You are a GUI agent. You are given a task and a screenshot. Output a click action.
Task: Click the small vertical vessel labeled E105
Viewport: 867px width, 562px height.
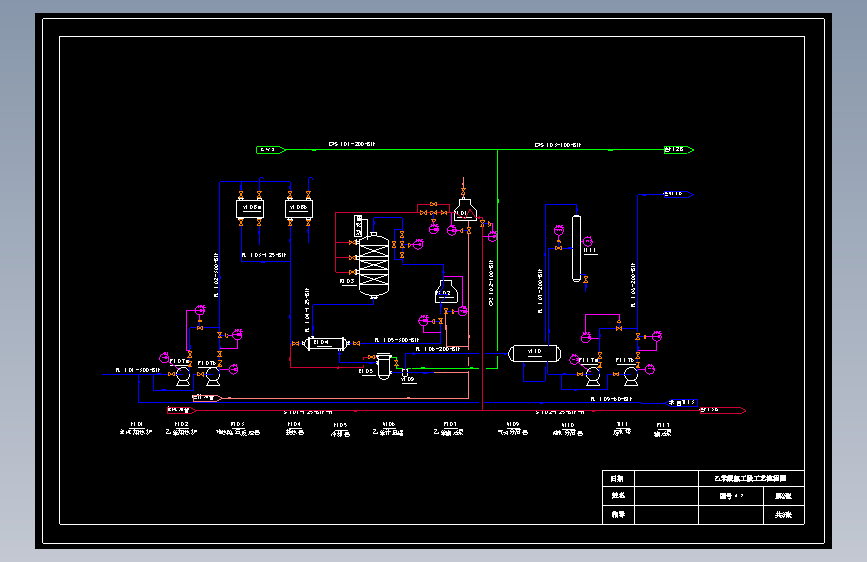coord(384,367)
